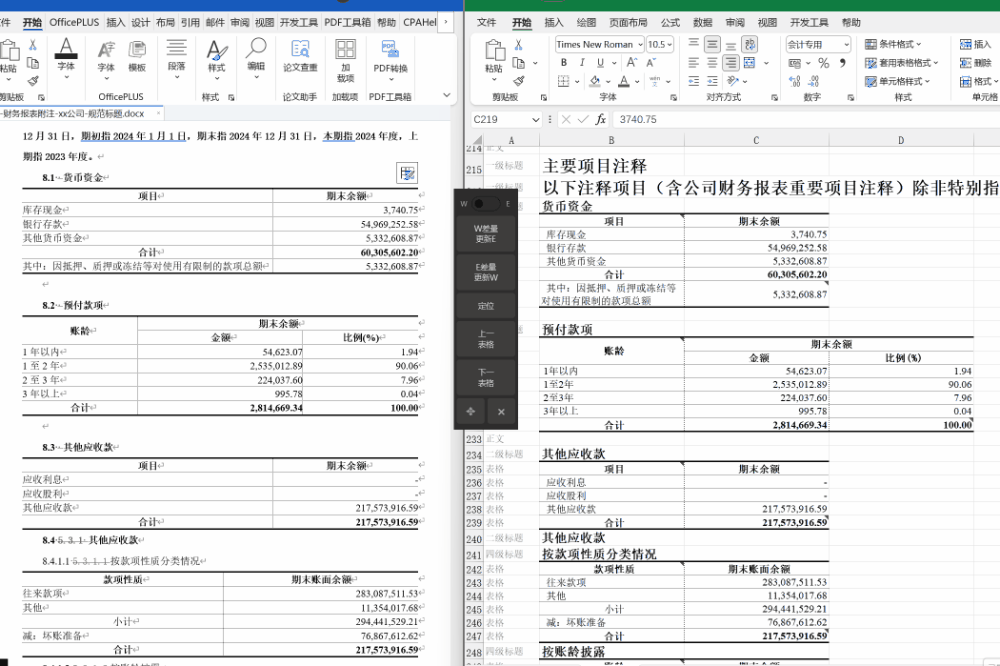
Task: Apply comma style in Excel number group
Action: click(842, 63)
